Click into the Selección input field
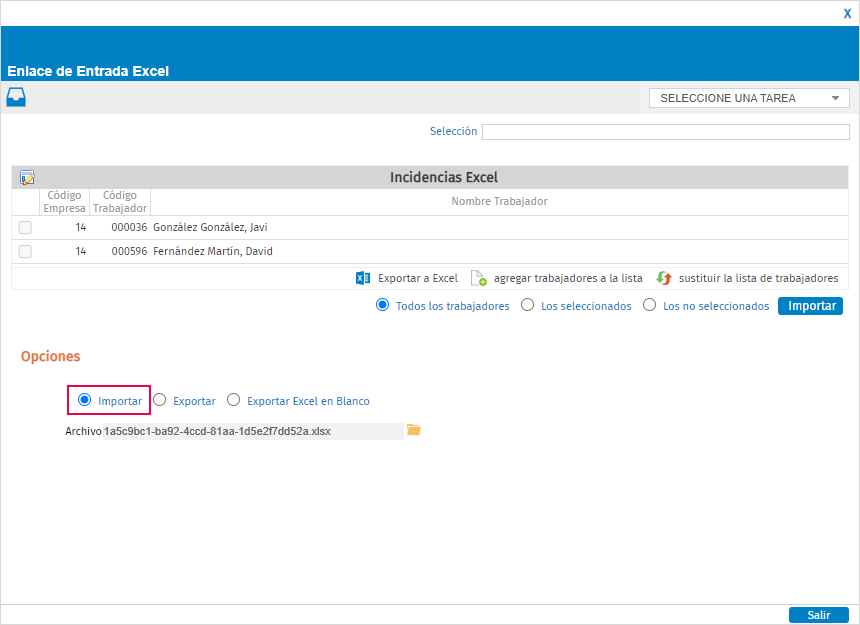 pos(666,132)
